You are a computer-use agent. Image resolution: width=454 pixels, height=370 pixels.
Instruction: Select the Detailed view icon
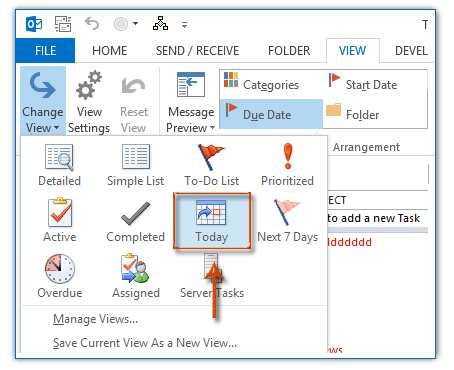[59, 165]
